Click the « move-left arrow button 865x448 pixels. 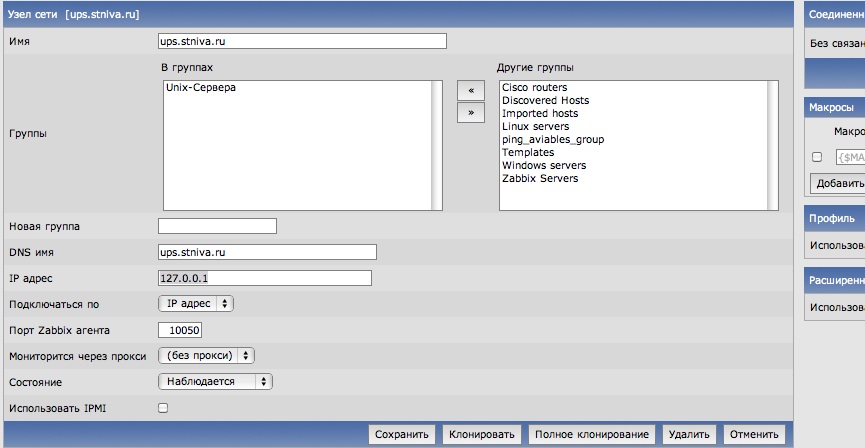[470, 89]
